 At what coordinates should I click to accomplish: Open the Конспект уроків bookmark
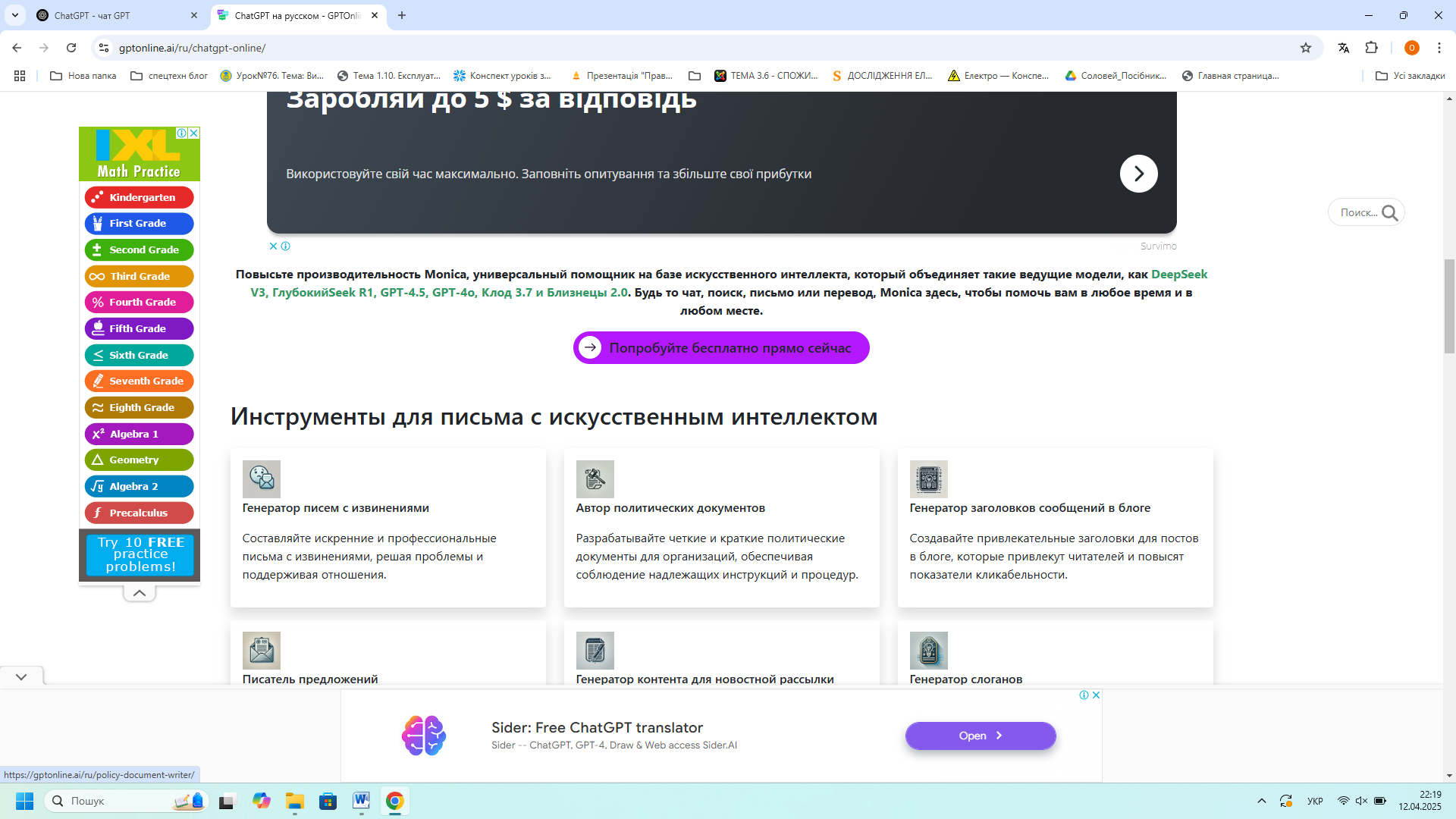(x=503, y=76)
